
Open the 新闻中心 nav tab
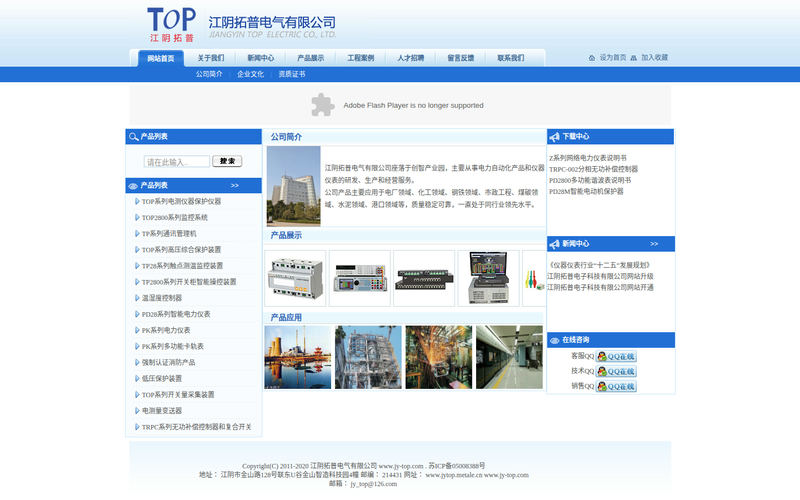click(x=261, y=58)
